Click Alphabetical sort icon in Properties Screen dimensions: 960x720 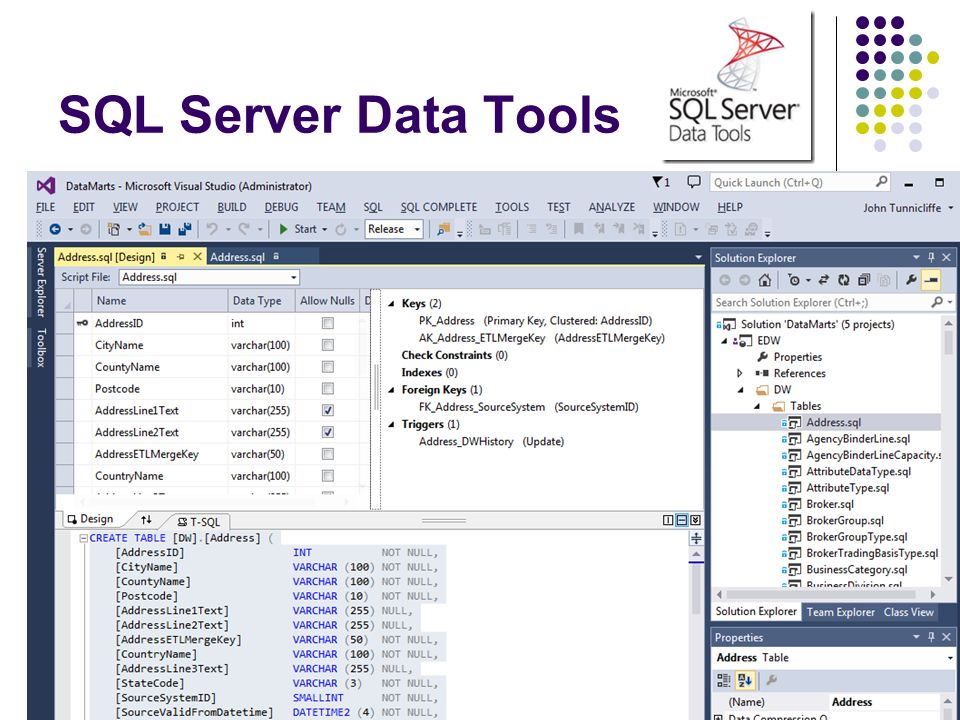click(x=744, y=680)
